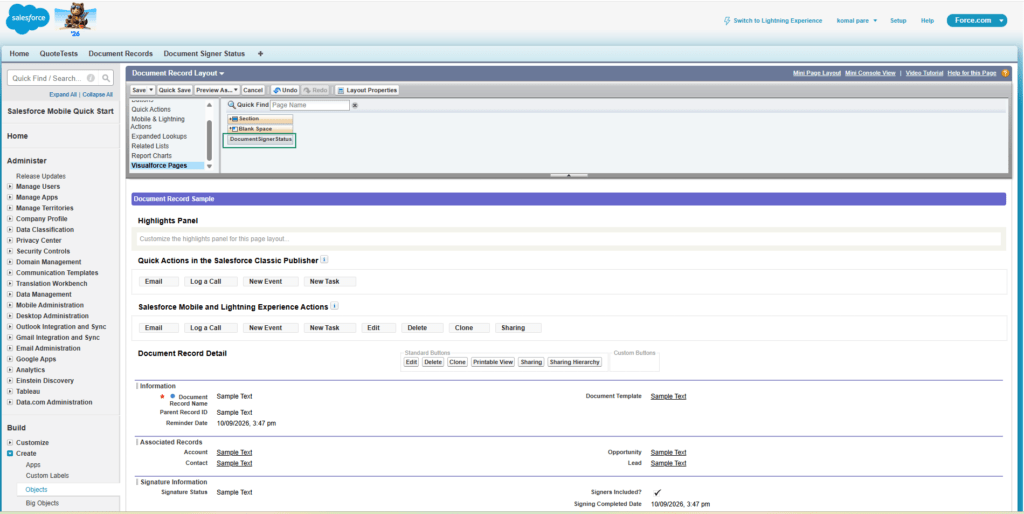Click the palette list scroll down arrow
Screen dimensions: 1024x514
click(x=209, y=167)
